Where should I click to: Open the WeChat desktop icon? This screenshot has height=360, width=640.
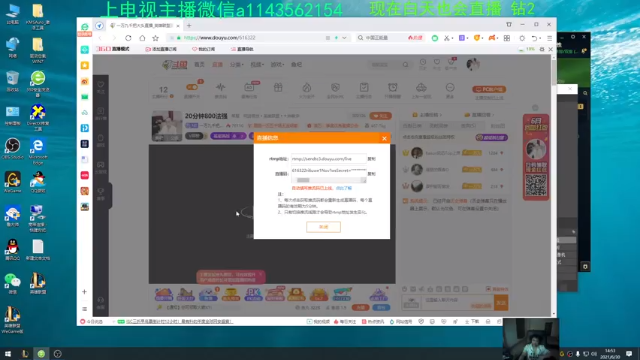[12, 284]
